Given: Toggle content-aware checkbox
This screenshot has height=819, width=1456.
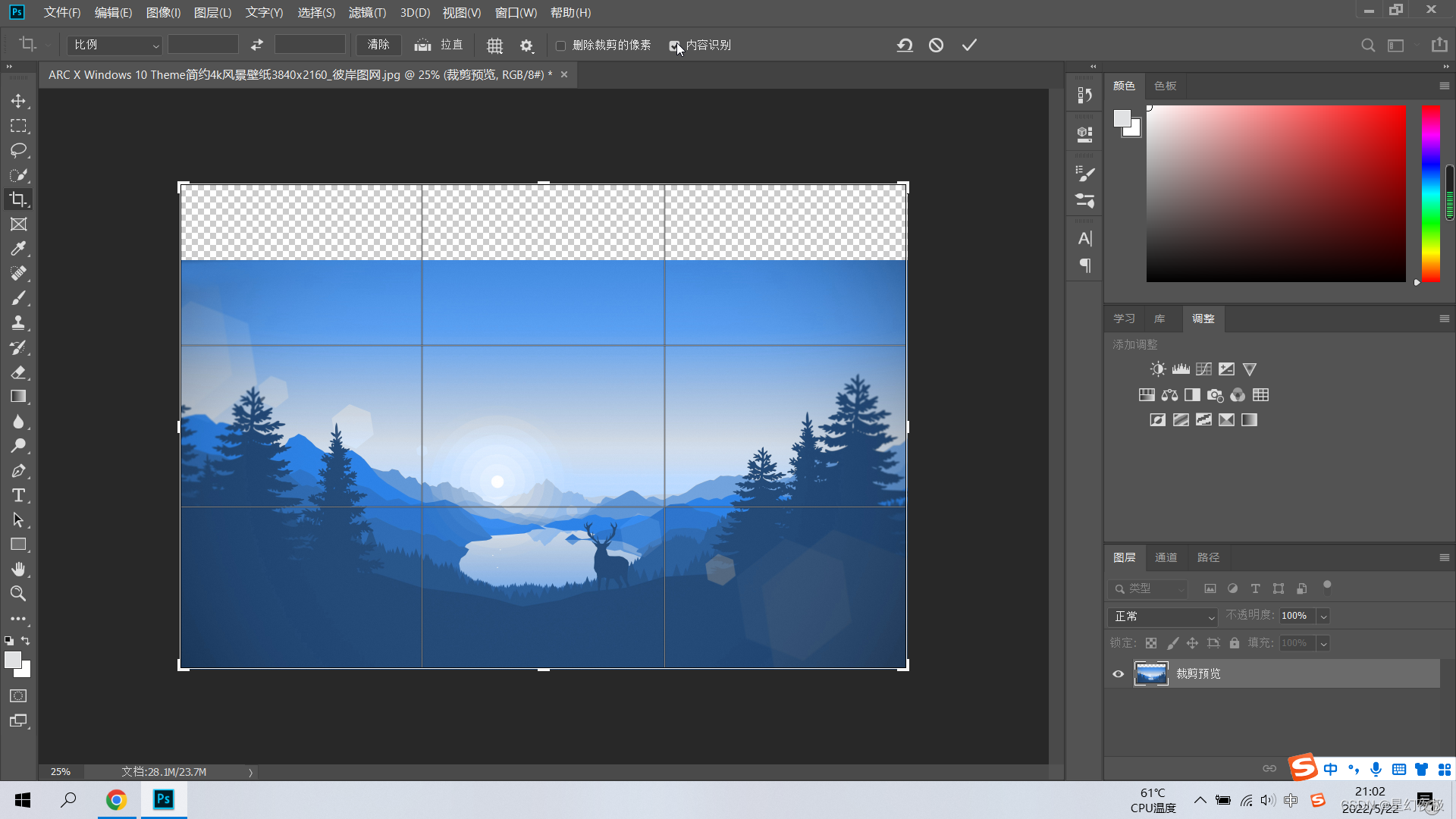Looking at the screenshot, I should pos(674,45).
